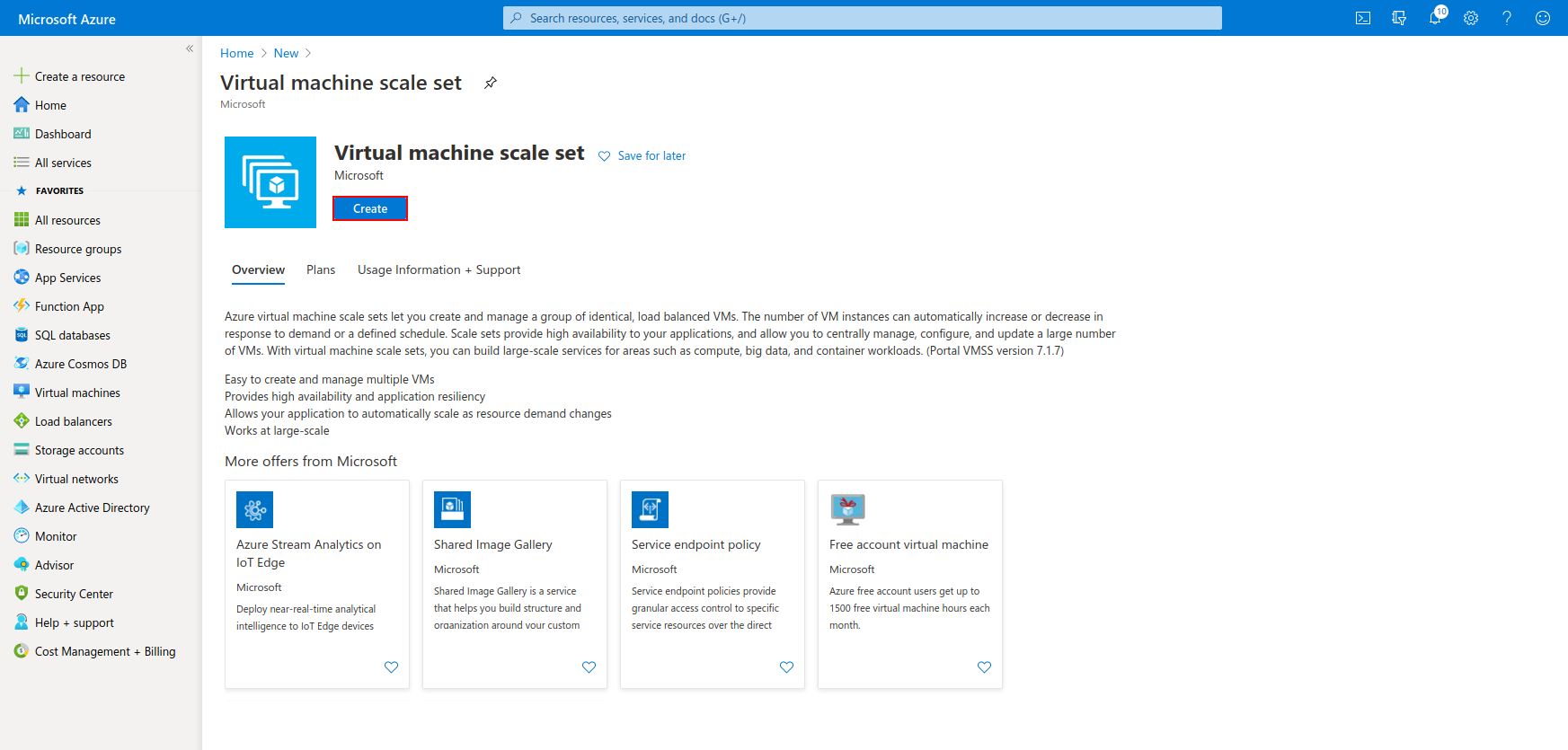Open Usage Information + Support tab
The width and height of the screenshot is (1568, 750).
[439, 269]
